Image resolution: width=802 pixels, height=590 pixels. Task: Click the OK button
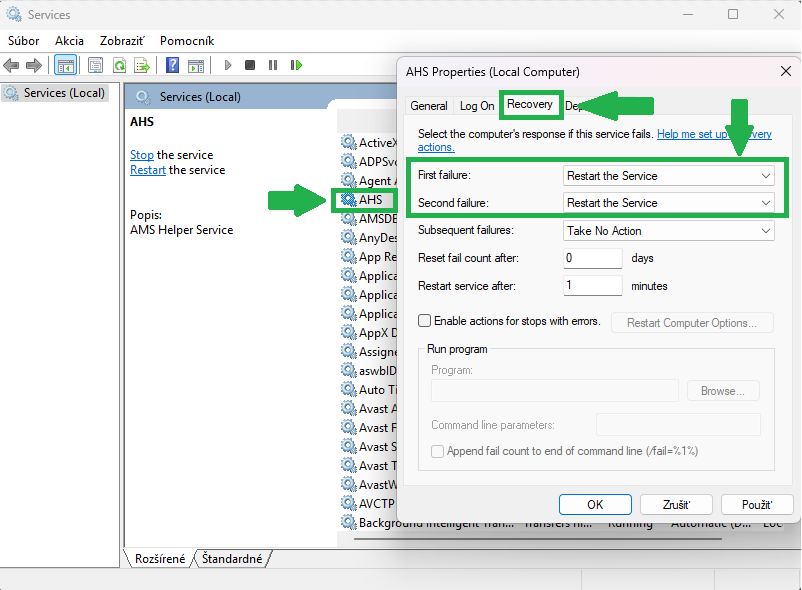click(x=595, y=505)
